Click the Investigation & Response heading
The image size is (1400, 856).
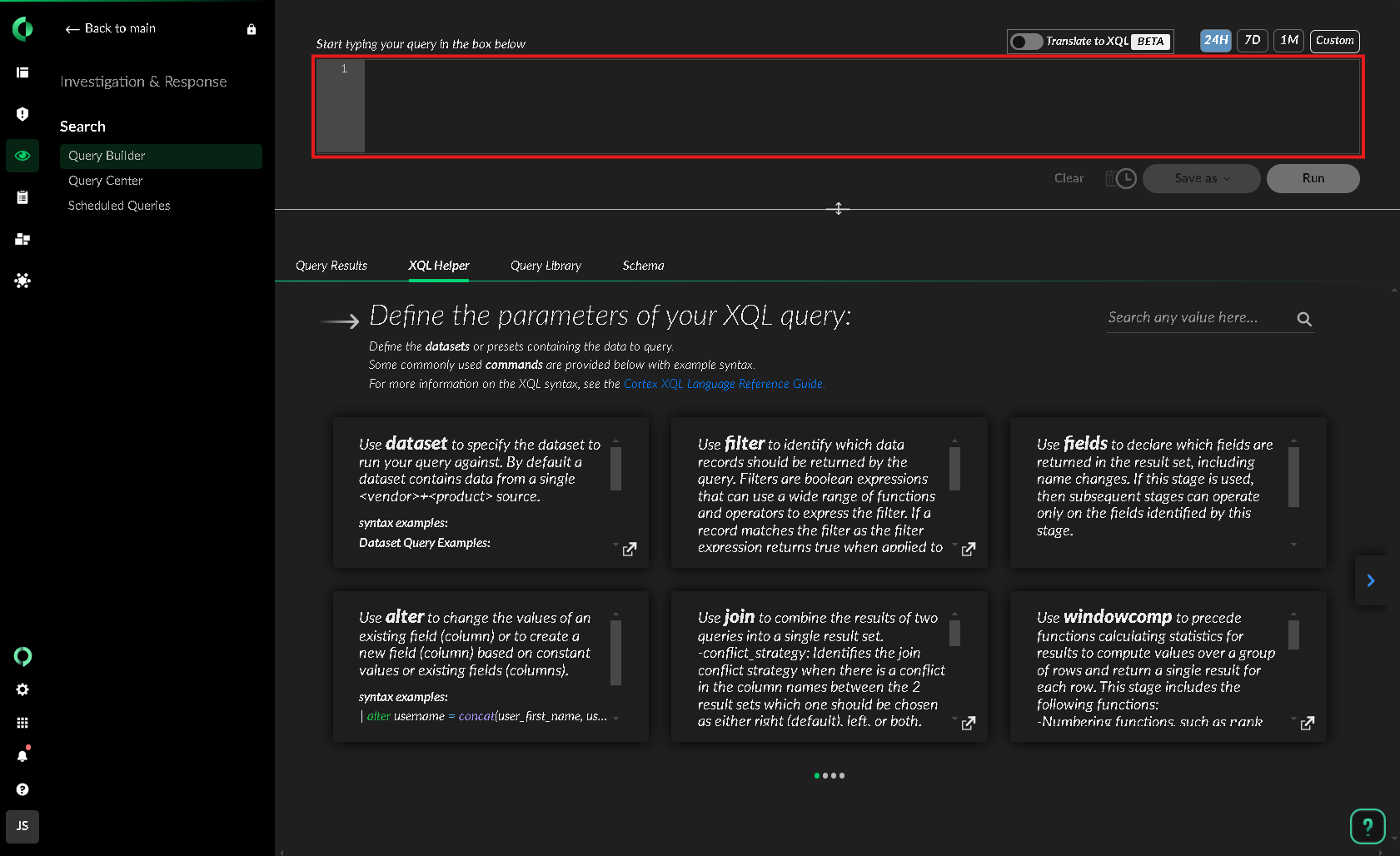coord(143,82)
